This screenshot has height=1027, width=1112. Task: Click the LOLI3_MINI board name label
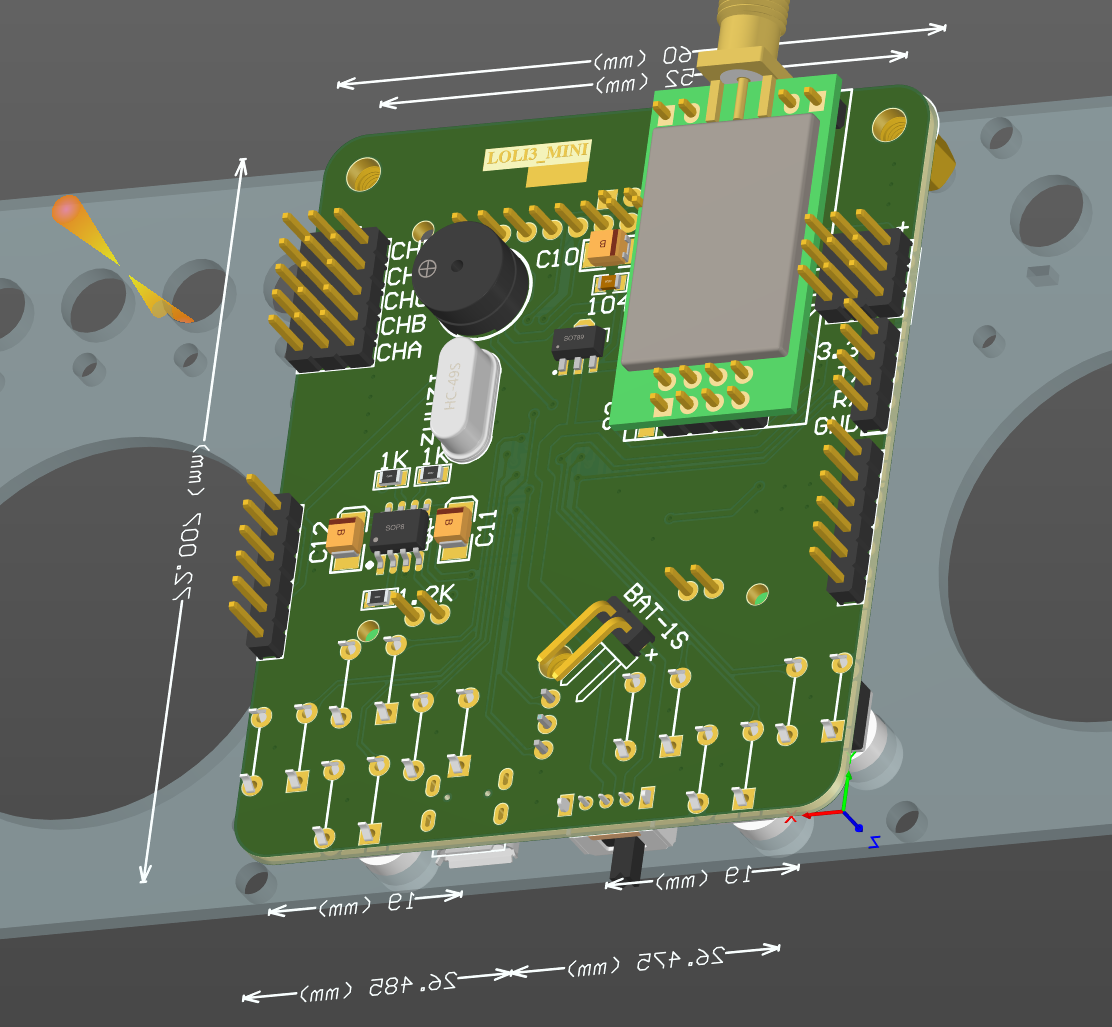point(538,154)
